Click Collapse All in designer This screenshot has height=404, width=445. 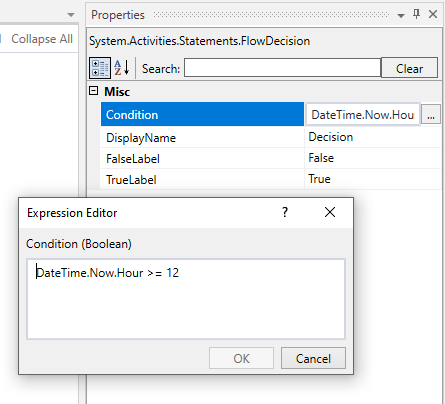click(x=42, y=39)
